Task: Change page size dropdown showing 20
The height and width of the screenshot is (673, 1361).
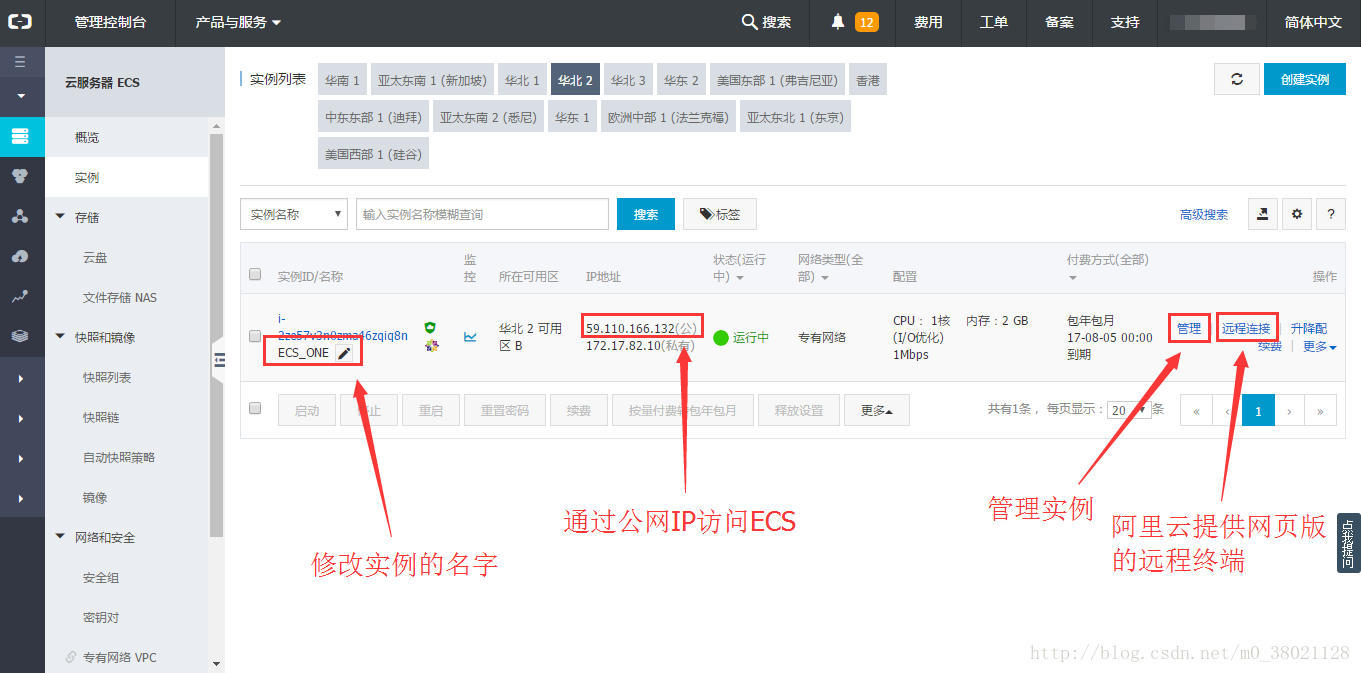Action: coord(1129,410)
